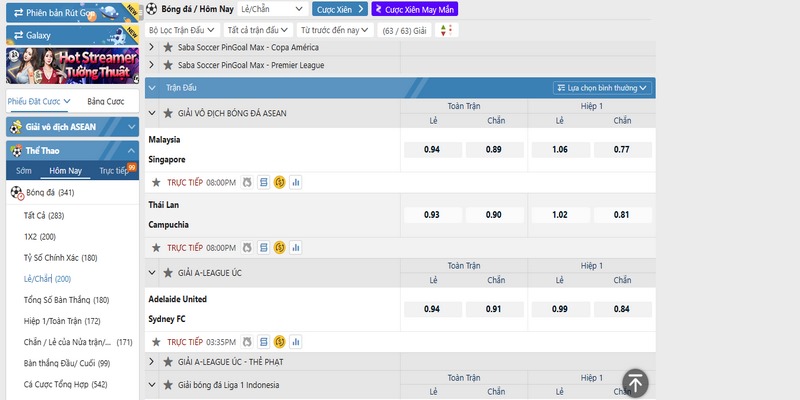Open the Lựa chọn bình thường dropdown
This screenshot has height=400, width=800.
[x=602, y=88]
